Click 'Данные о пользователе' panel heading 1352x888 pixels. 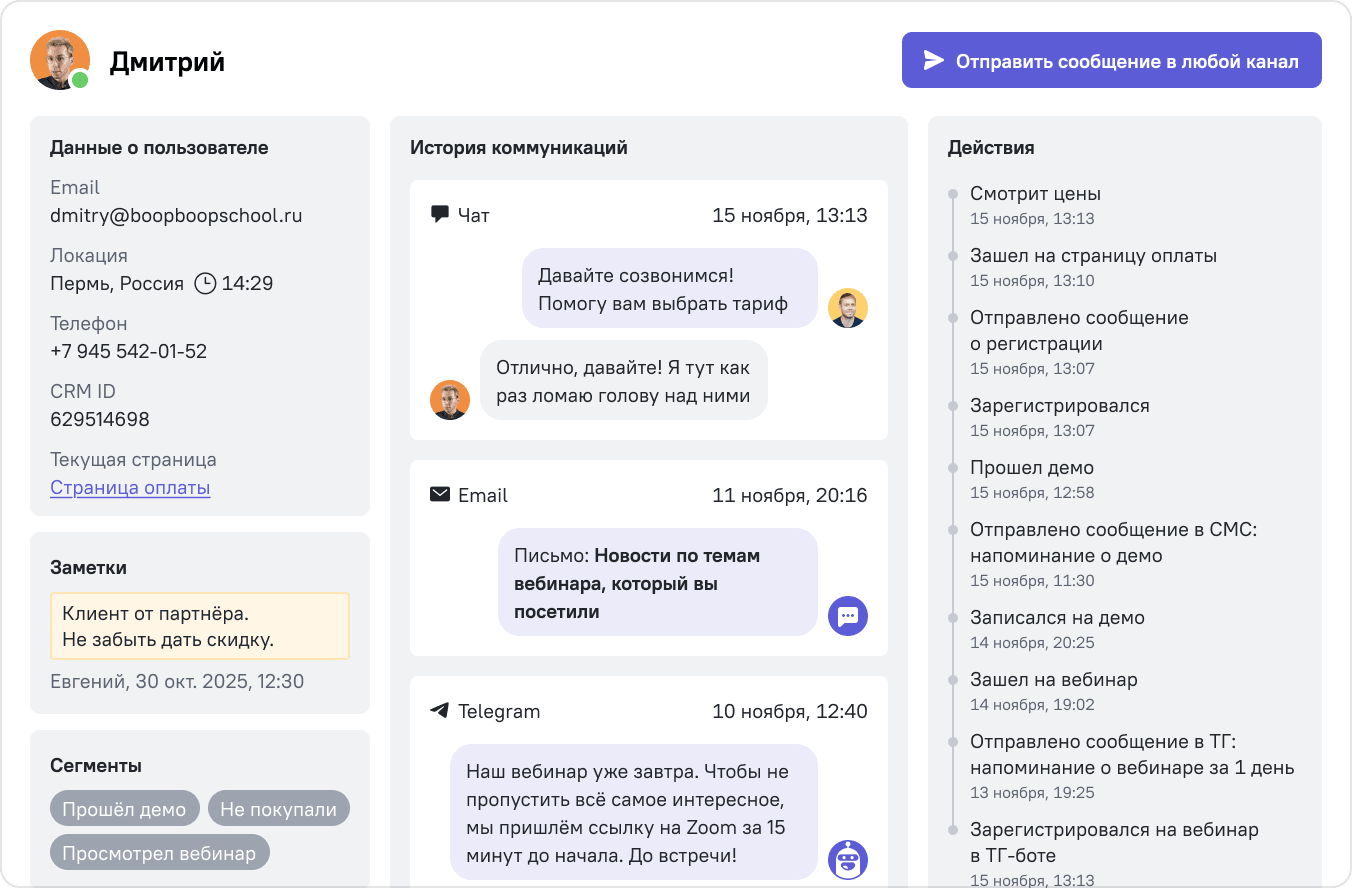pyautogui.click(x=159, y=148)
